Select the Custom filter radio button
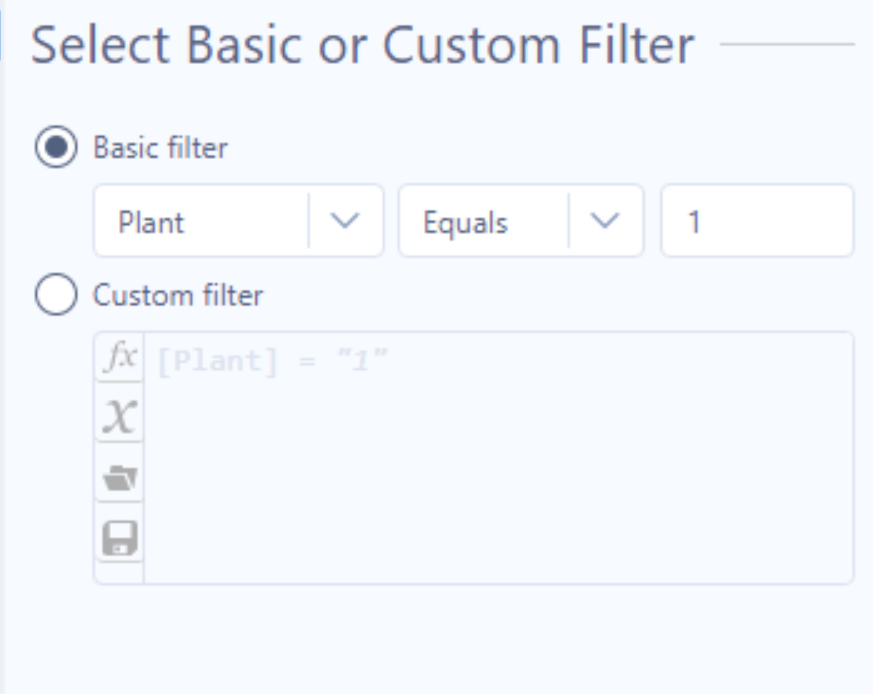873x694 pixels. pos(56,295)
